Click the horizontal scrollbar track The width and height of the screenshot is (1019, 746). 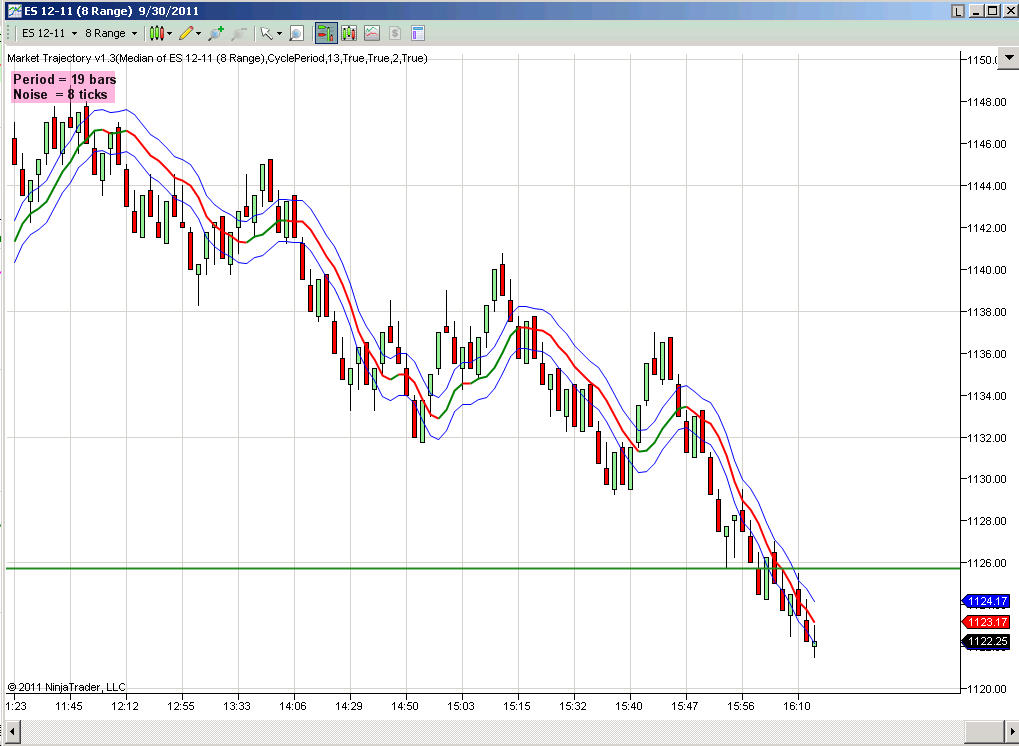tap(494, 732)
